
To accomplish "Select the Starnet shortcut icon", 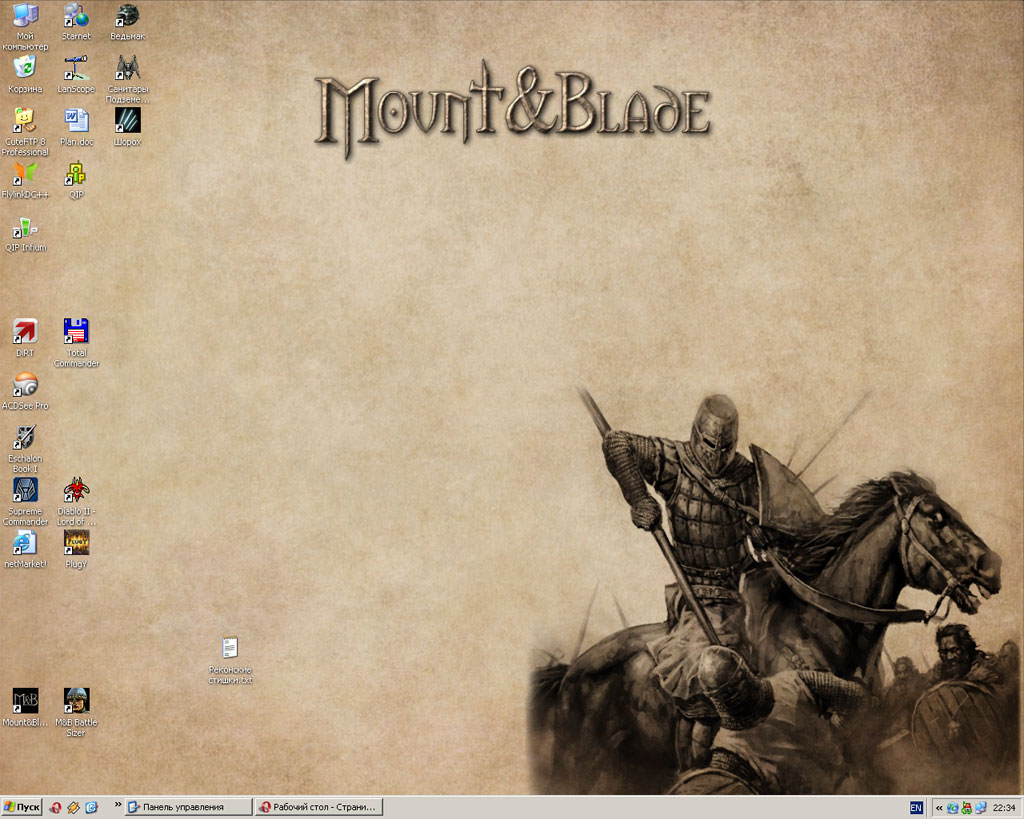I will pyautogui.click(x=76, y=22).
